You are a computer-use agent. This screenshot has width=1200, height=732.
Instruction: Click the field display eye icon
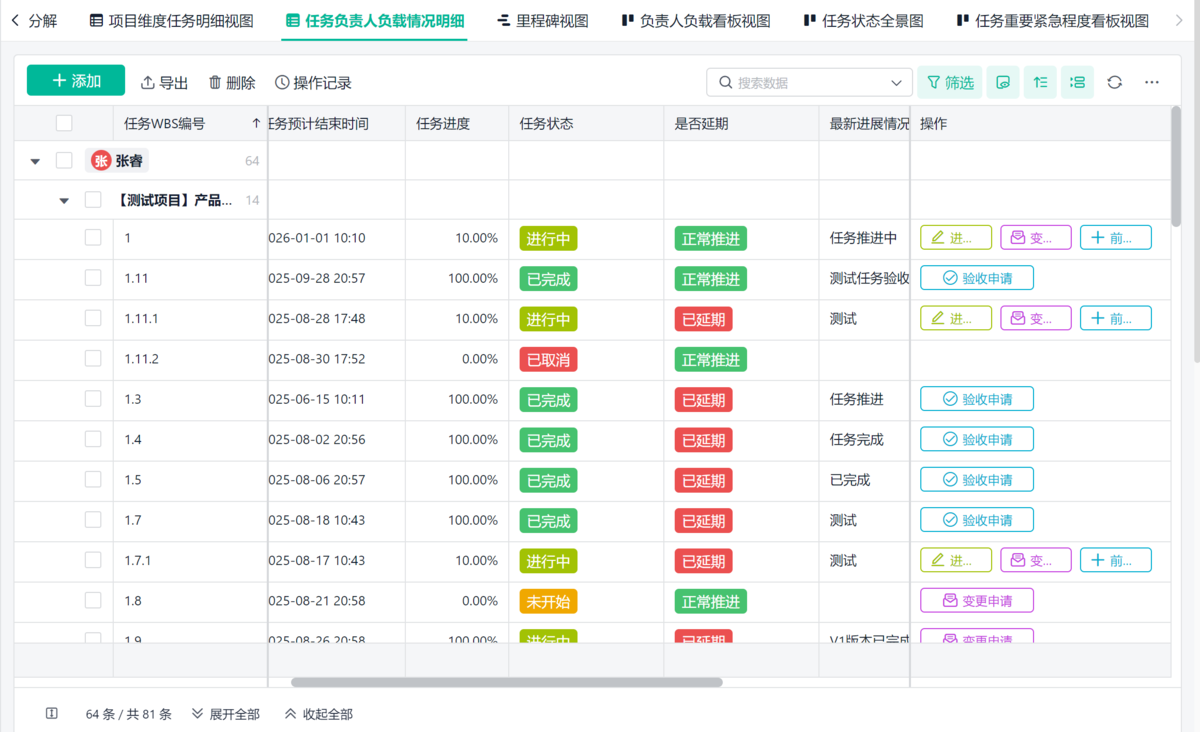pos(1003,83)
